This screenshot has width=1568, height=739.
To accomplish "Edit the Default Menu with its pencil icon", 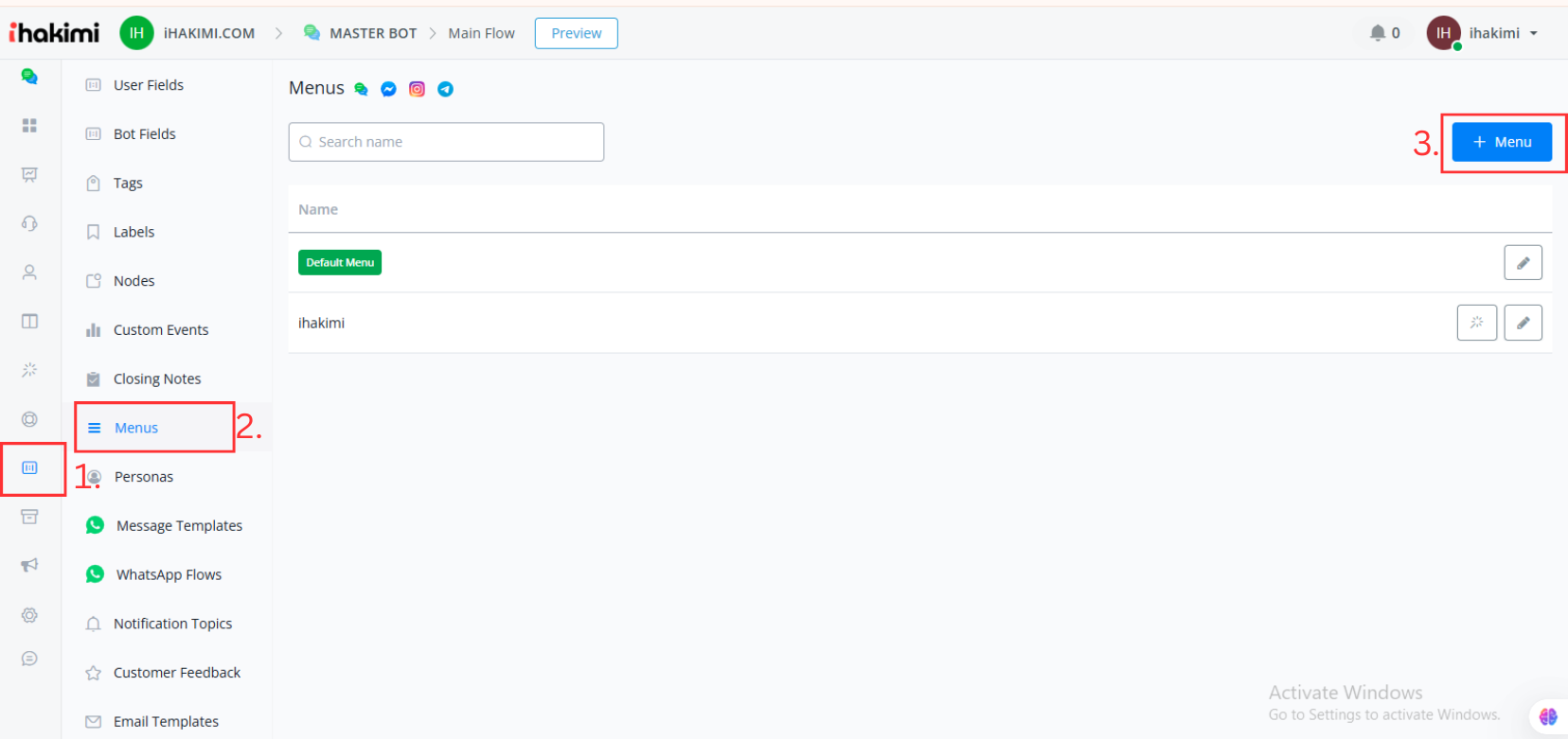I will (x=1523, y=262).
